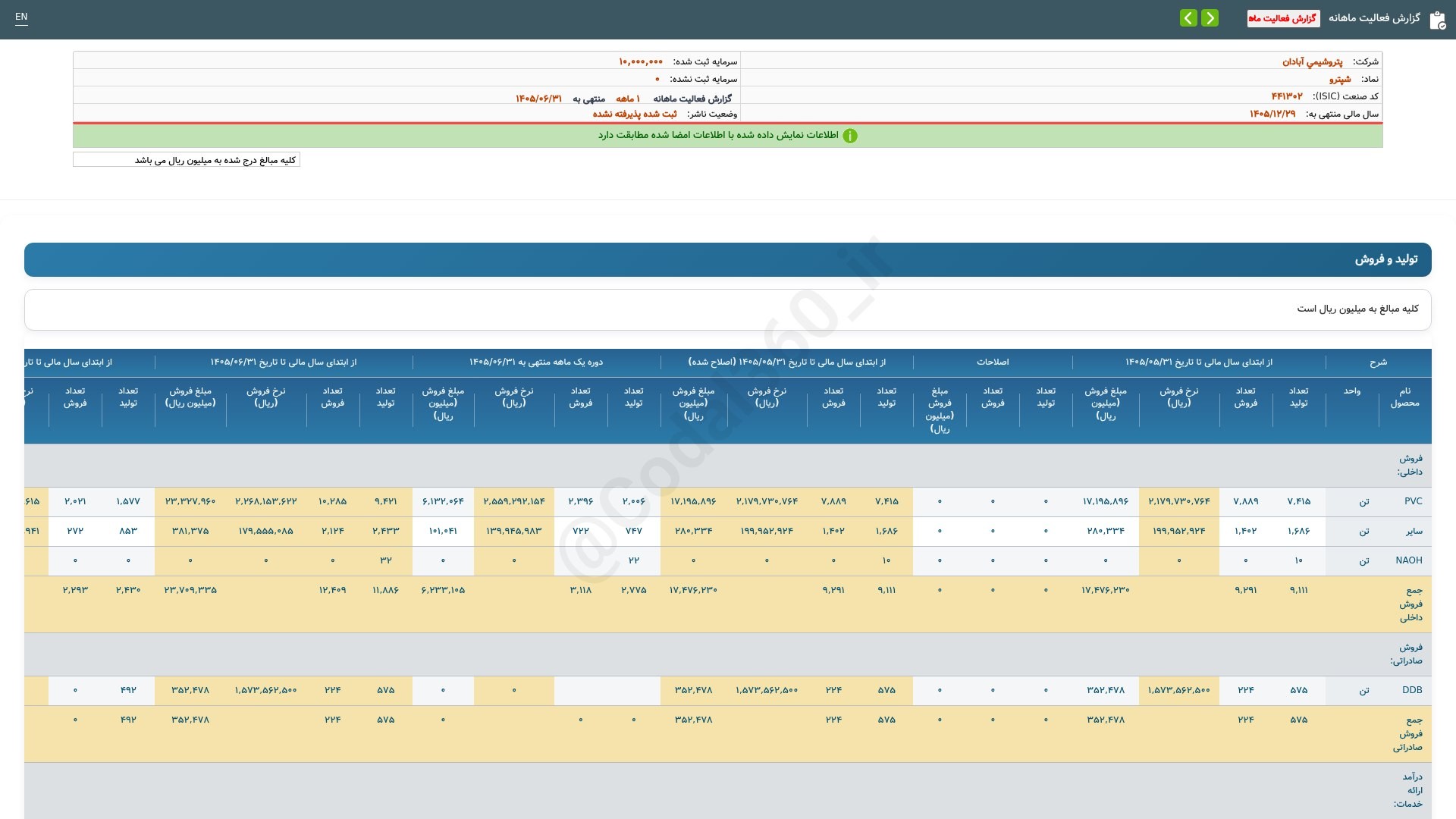Screen dimensions: 1456x819
Task: Click سایر rate ۱۳۹,۹۴۵,۹۸۳
Action: click(514, 531)
